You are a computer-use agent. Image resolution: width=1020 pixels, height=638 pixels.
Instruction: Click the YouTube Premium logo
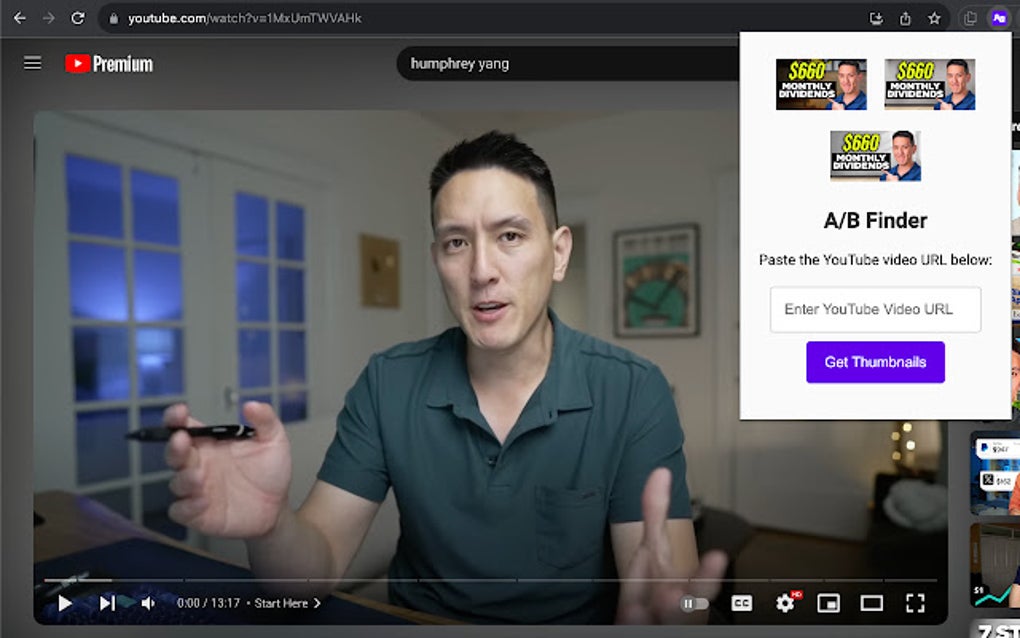[107, 63]
